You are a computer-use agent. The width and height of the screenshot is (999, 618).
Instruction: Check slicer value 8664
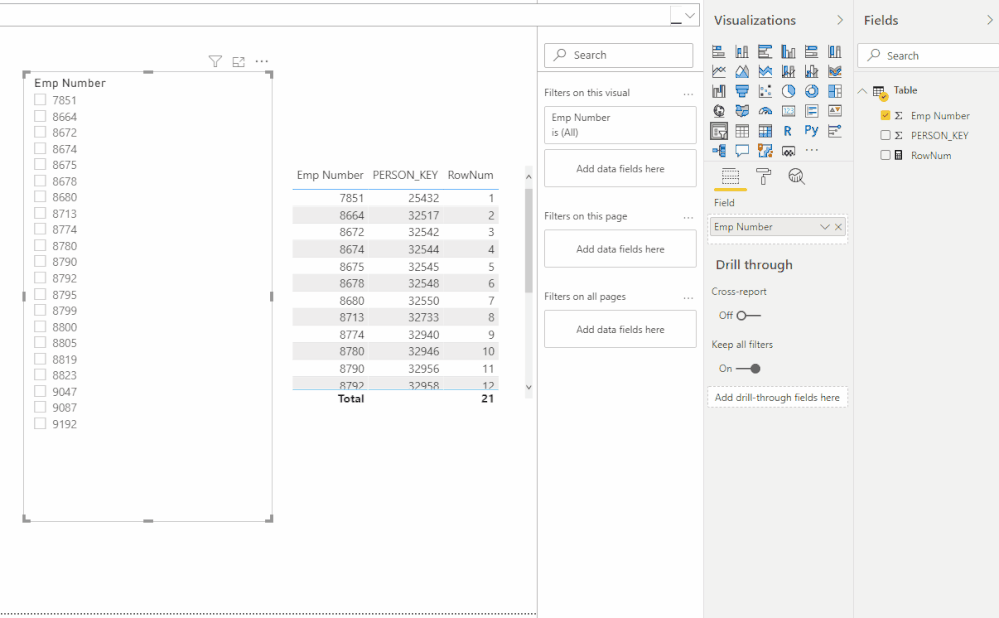click(x=40, y=116)
